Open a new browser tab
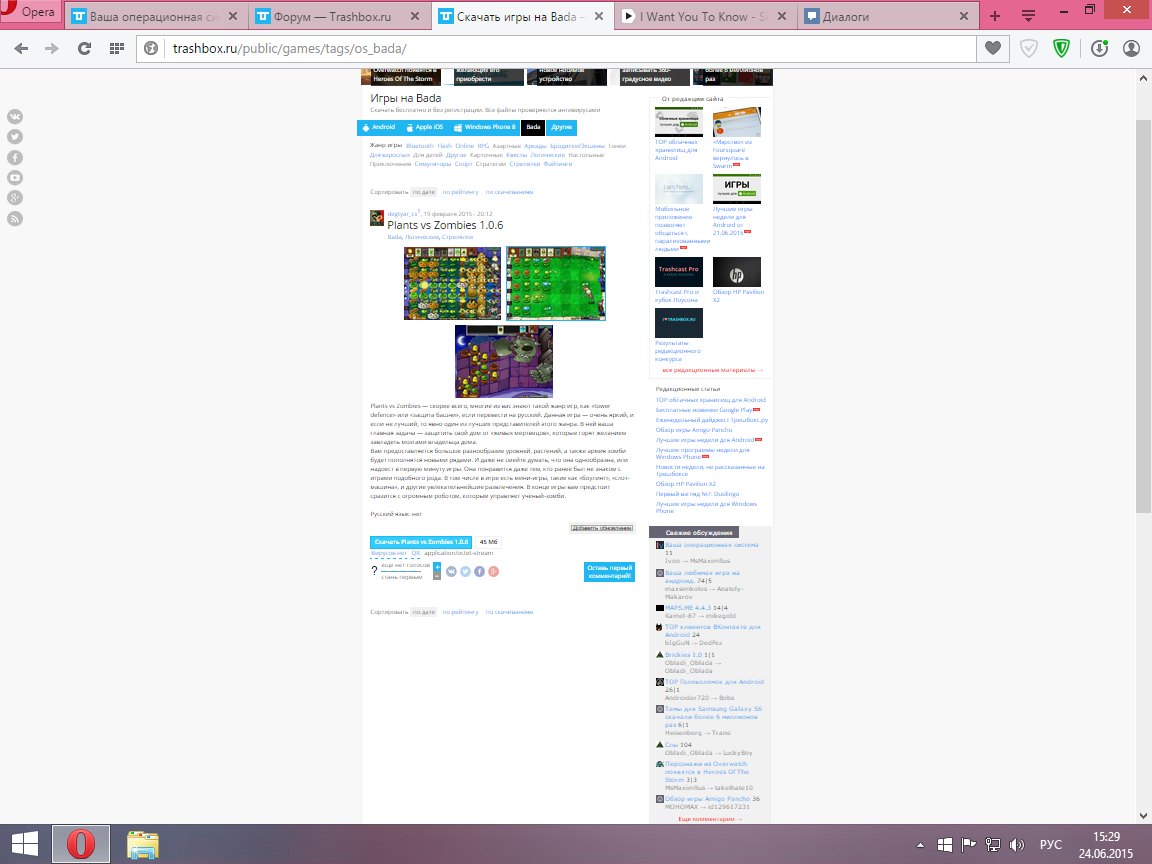The image size is (1152, 864). [995, 16]
